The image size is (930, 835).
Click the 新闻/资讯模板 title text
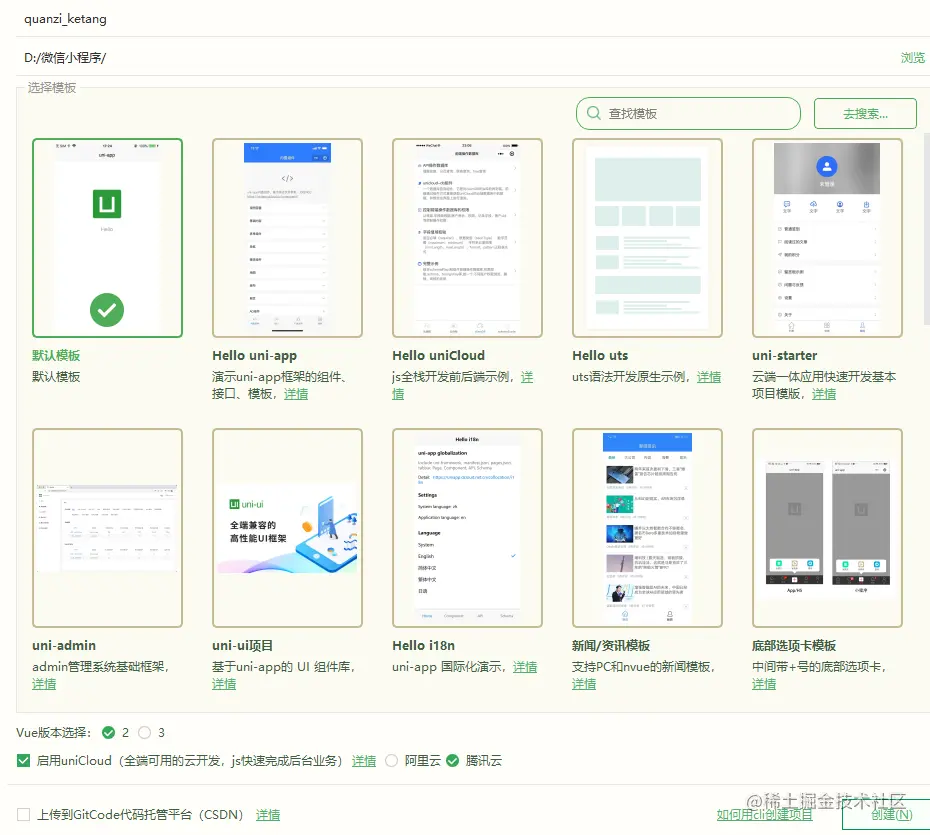610,645
